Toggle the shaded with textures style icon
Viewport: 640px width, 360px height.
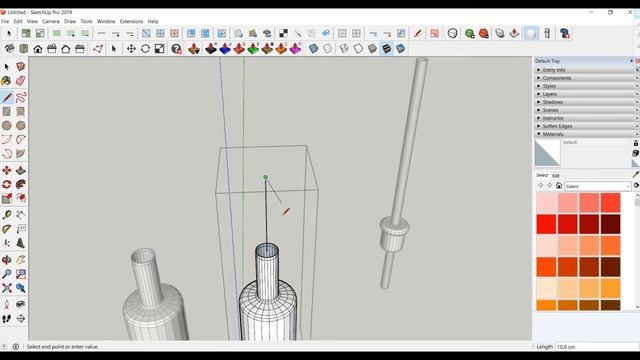386,49
